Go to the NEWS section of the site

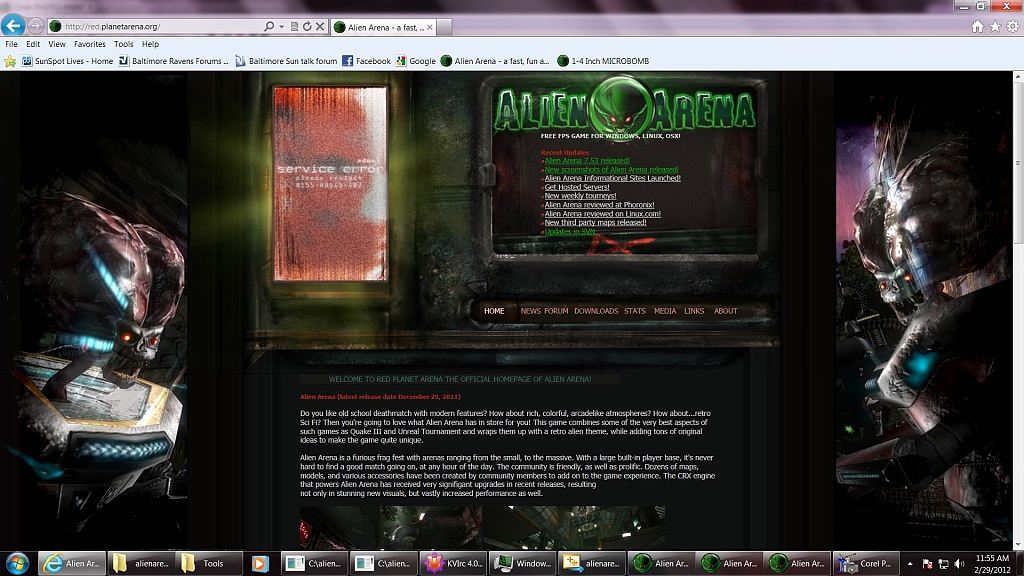point(530,312)
